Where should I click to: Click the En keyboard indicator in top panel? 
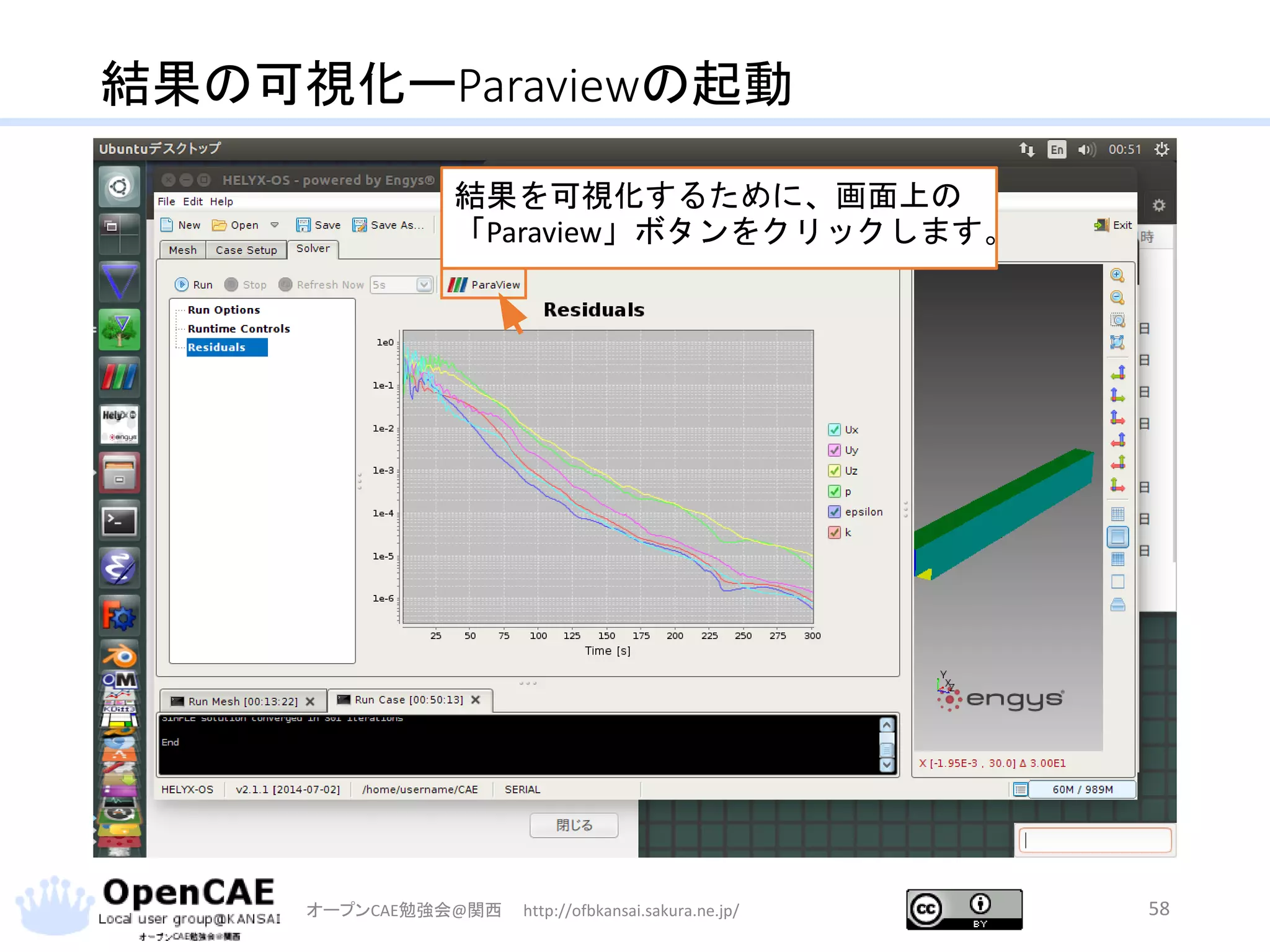pyautogui.click(x=1057, y=149)
